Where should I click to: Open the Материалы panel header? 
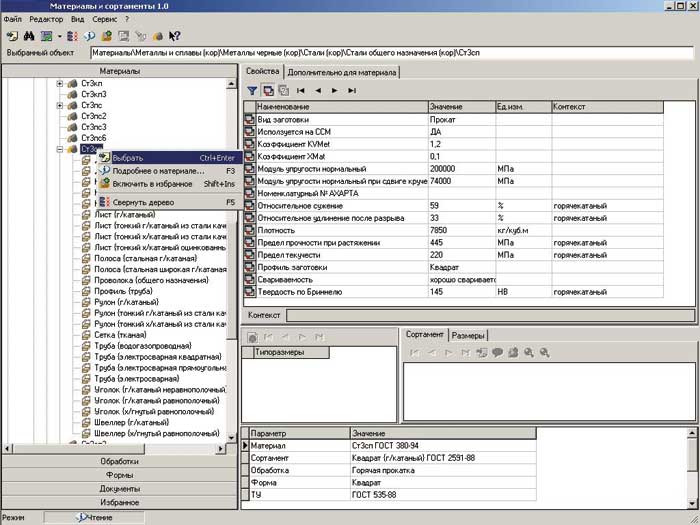(x=120, y=71)
